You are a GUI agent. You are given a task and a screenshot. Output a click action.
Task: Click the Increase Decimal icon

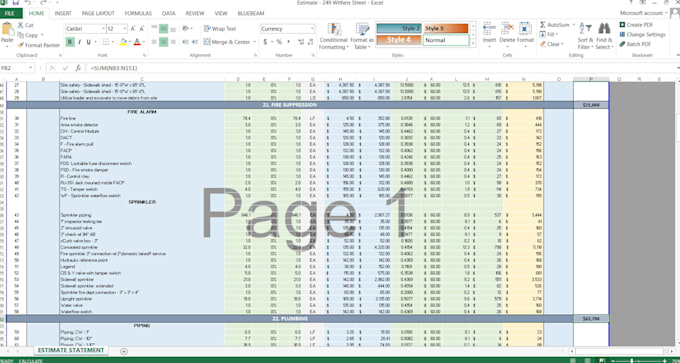[x=301, y=42]
